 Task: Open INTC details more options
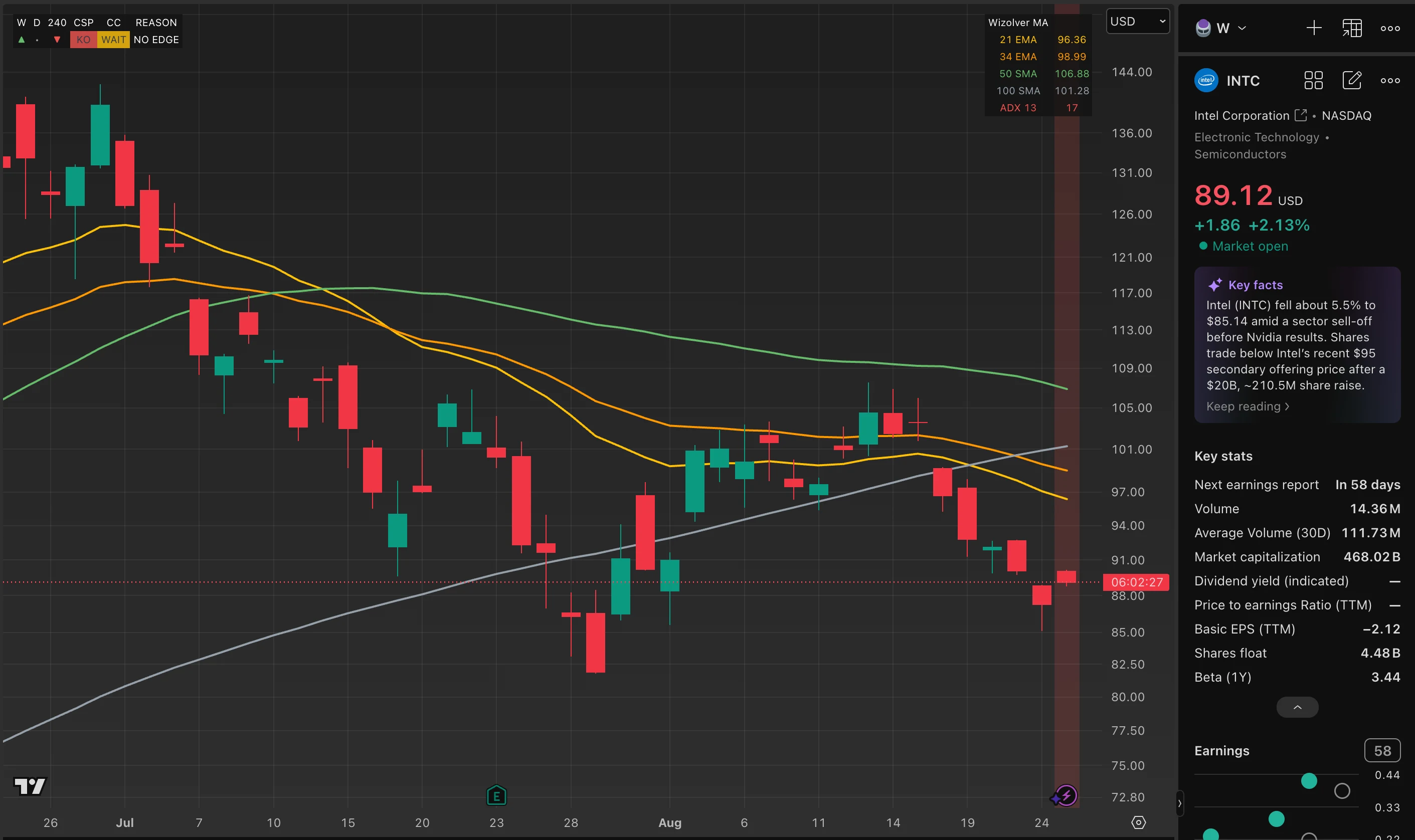point(1390,80)
